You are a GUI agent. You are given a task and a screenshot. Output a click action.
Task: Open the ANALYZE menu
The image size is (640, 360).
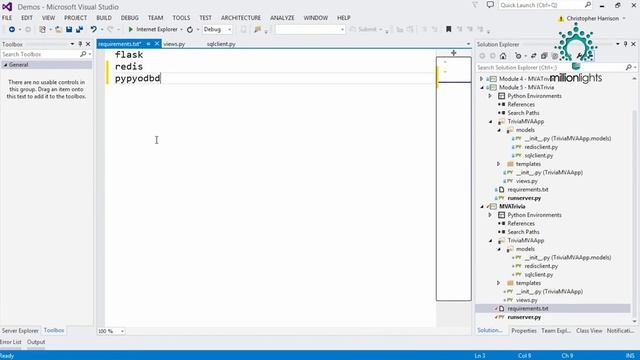282,18
